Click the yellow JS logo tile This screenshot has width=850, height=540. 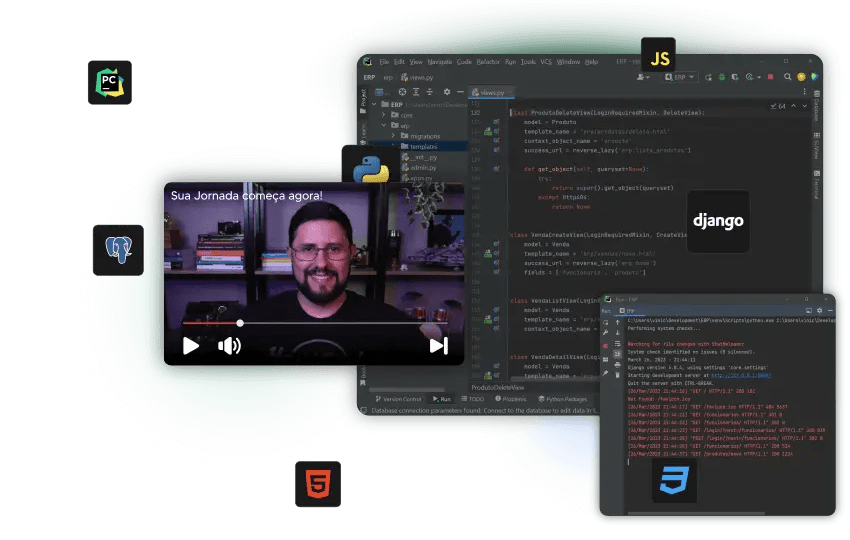[x=658, y=56]
